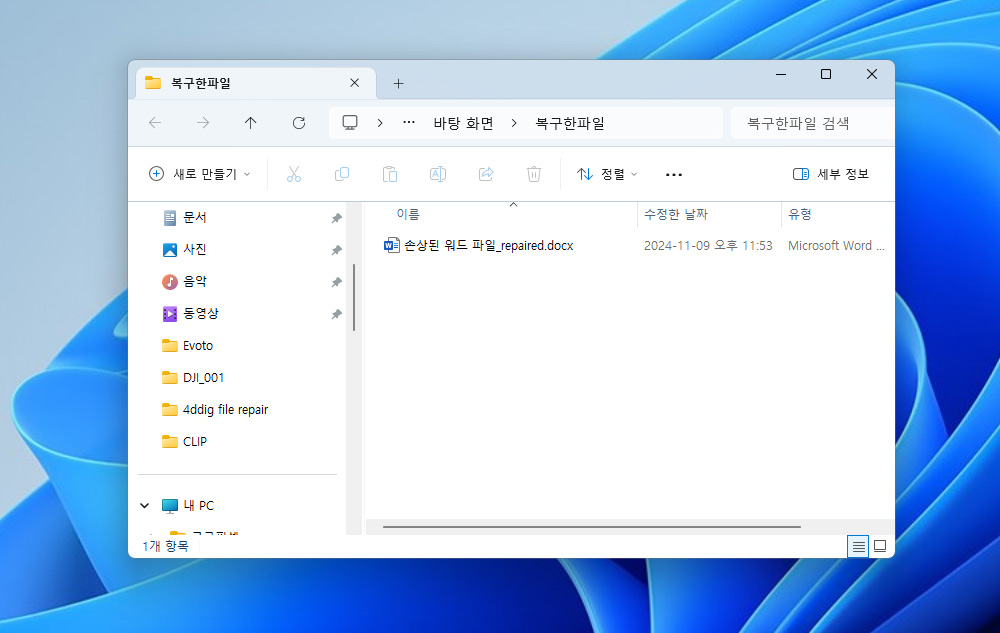The width and height of the screenshot is (1000, 633).
Task: Unpin 동영상 using its pin icon
Action: point(336,314)
